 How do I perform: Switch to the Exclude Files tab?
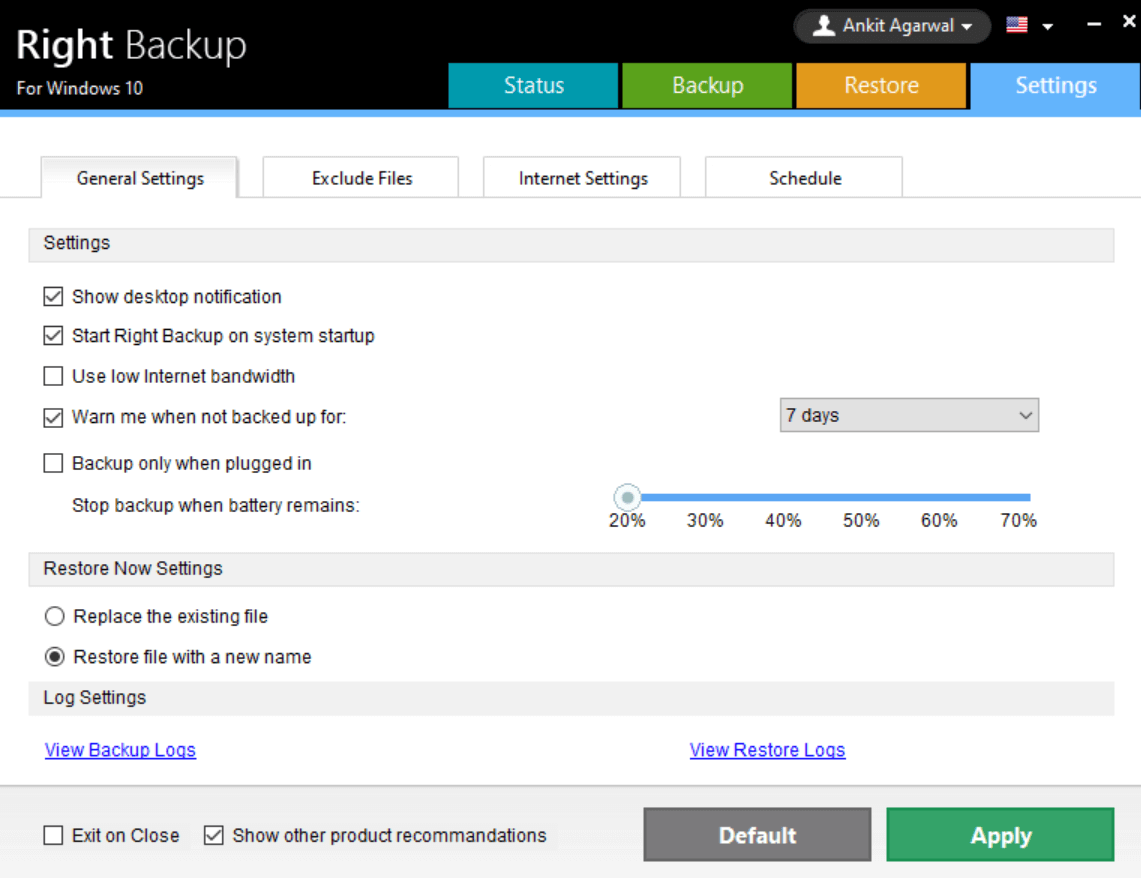tap(361, 178)
